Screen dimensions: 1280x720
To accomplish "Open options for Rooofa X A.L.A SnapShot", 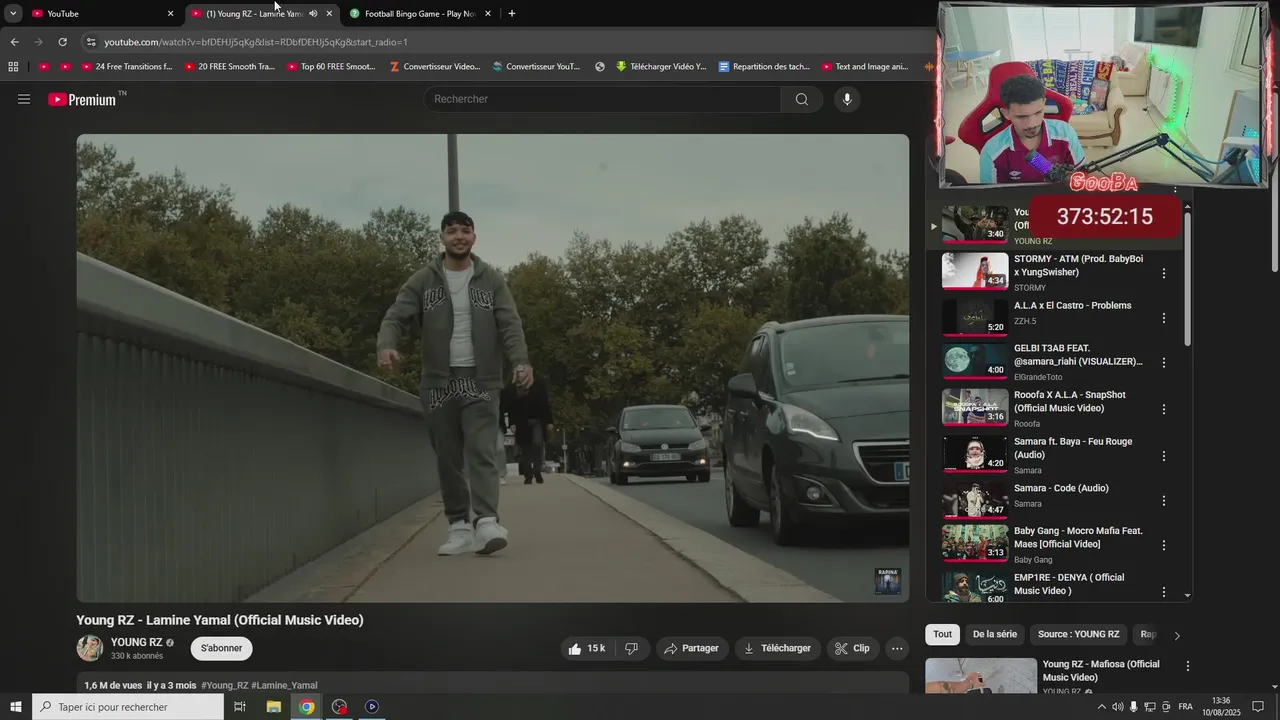I will (1163, 409).
